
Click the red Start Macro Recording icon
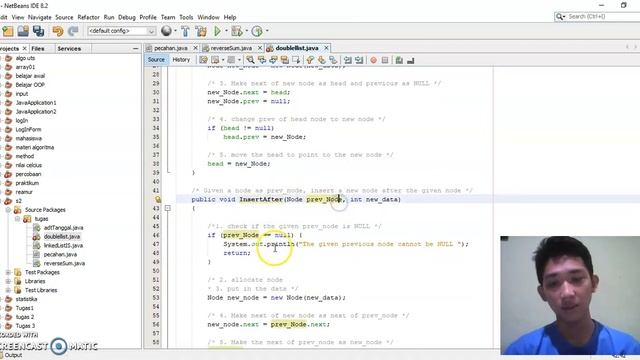point(373,60)
